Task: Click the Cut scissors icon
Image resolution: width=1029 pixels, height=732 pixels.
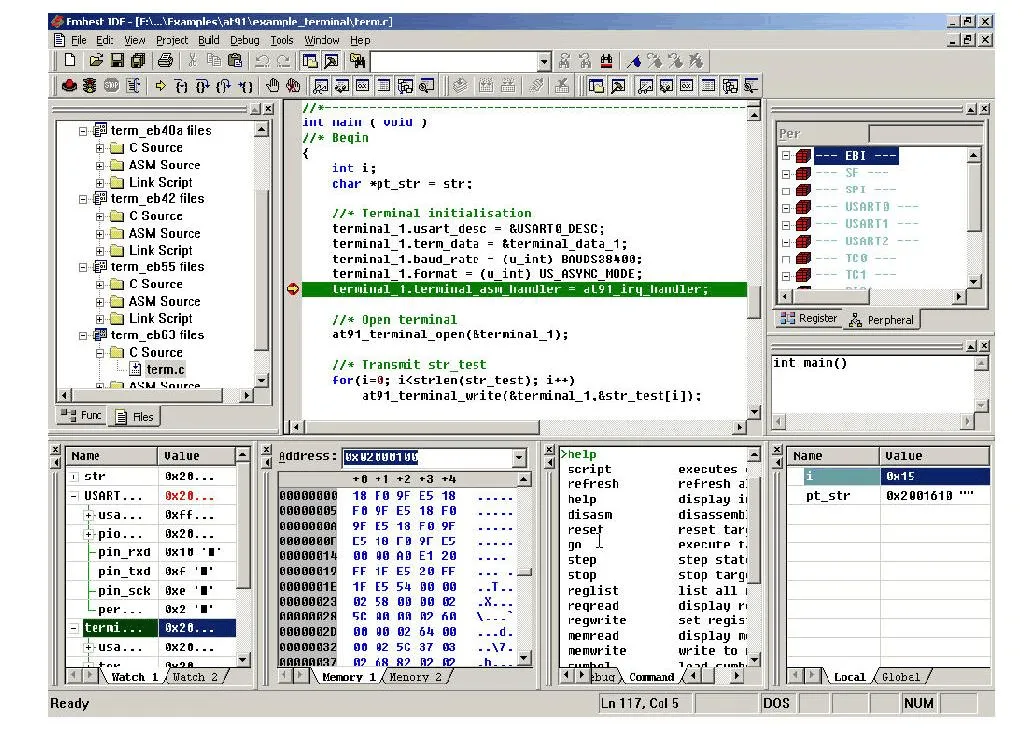Action: (192, 61)
